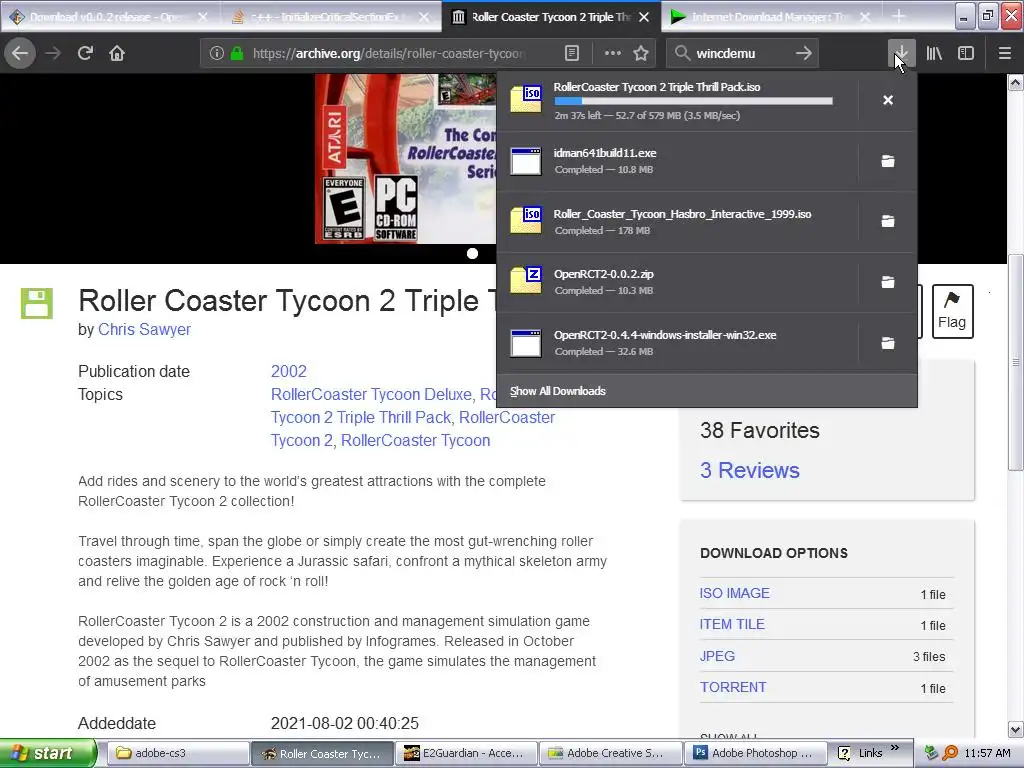Image resolution: width=1024 pixels, height=768 pixels.
Task: Open containing folder for OpenRCT2-0.4.4 installer
Action: pos(888,343)
